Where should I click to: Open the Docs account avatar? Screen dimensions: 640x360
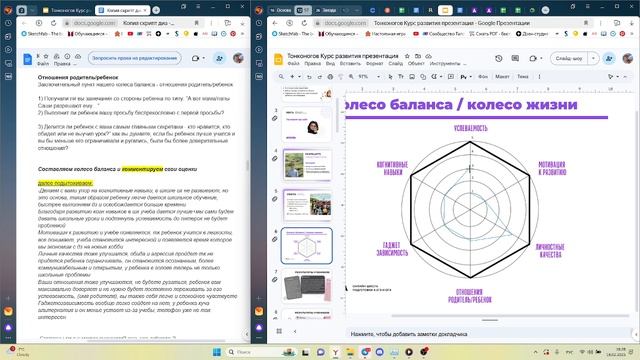[238, 58]
